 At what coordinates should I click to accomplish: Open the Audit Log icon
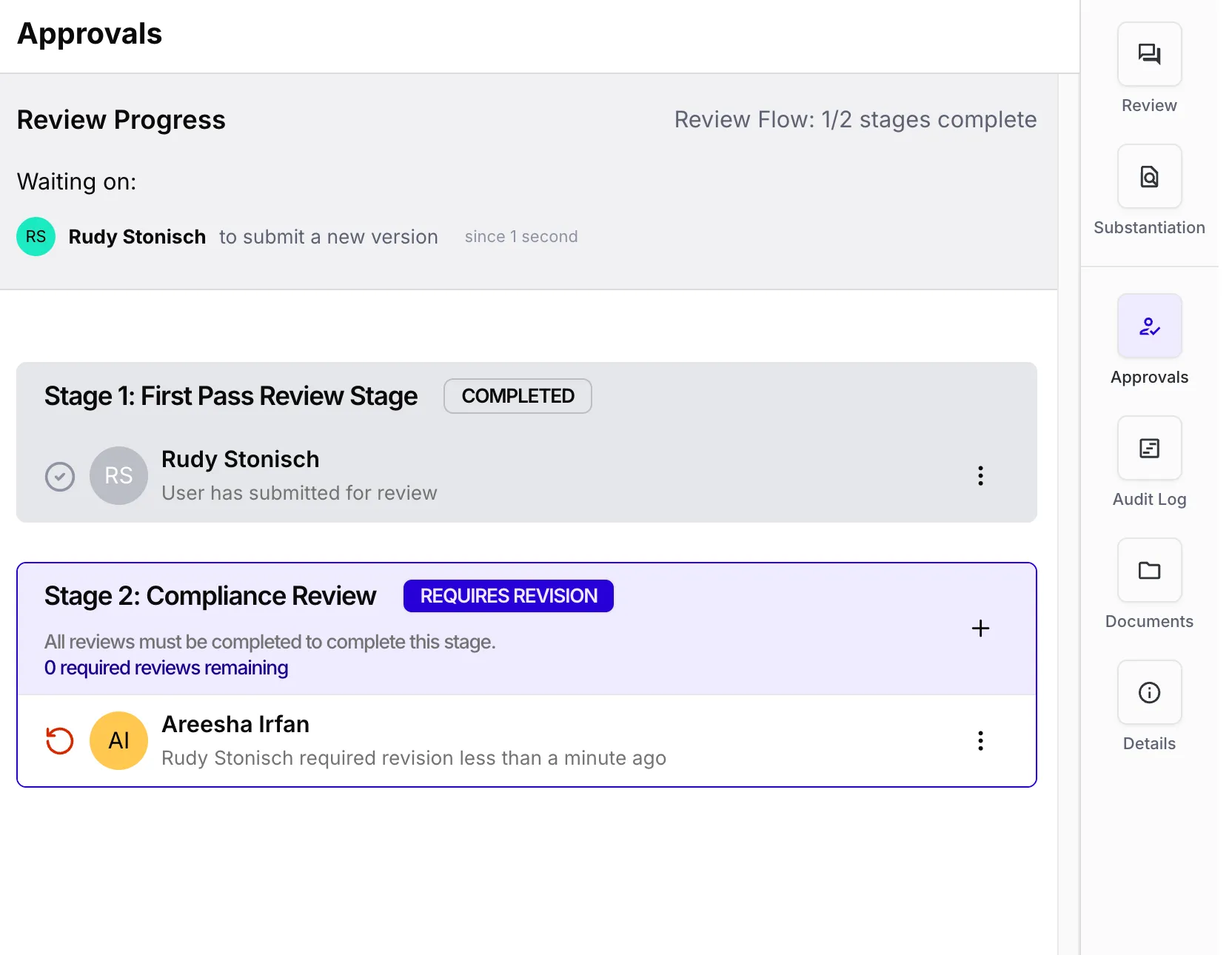[1149, 448]
